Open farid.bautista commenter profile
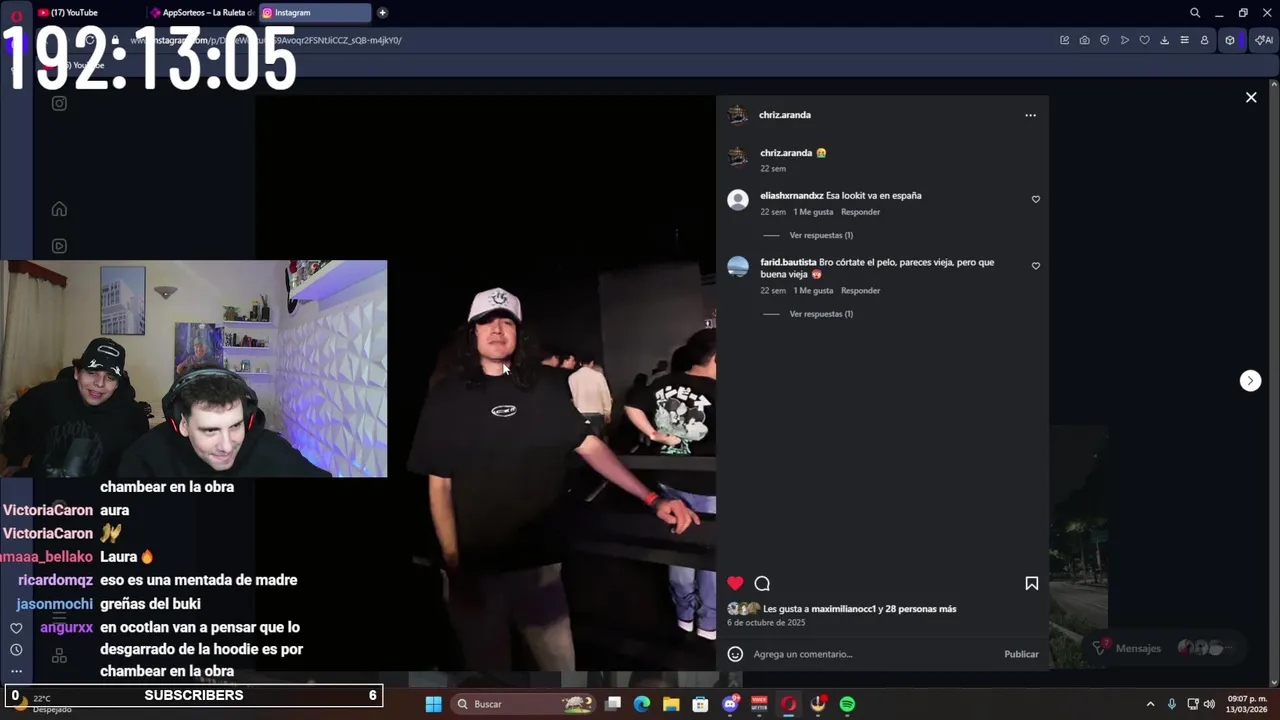 click(788, 262)
